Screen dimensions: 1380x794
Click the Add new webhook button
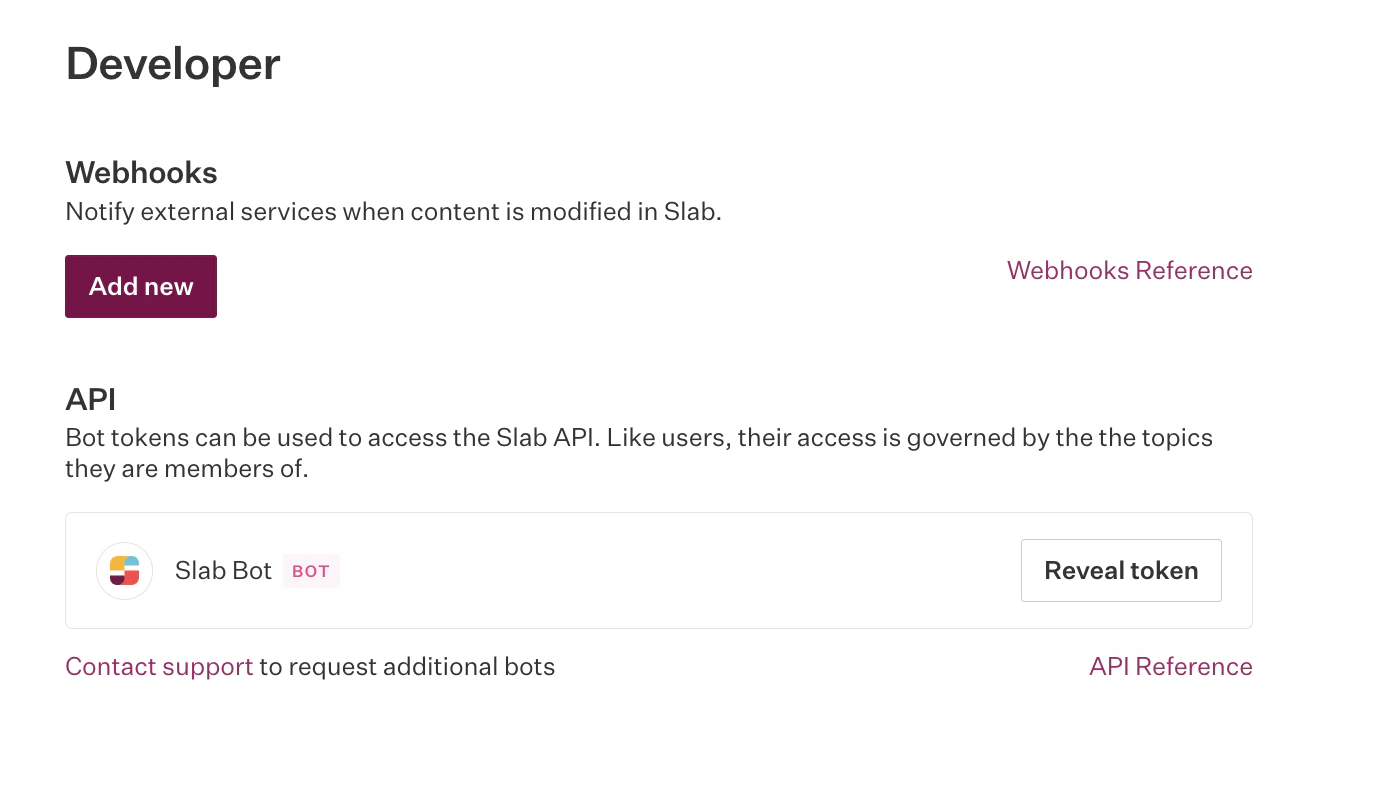tap(140, 286)
